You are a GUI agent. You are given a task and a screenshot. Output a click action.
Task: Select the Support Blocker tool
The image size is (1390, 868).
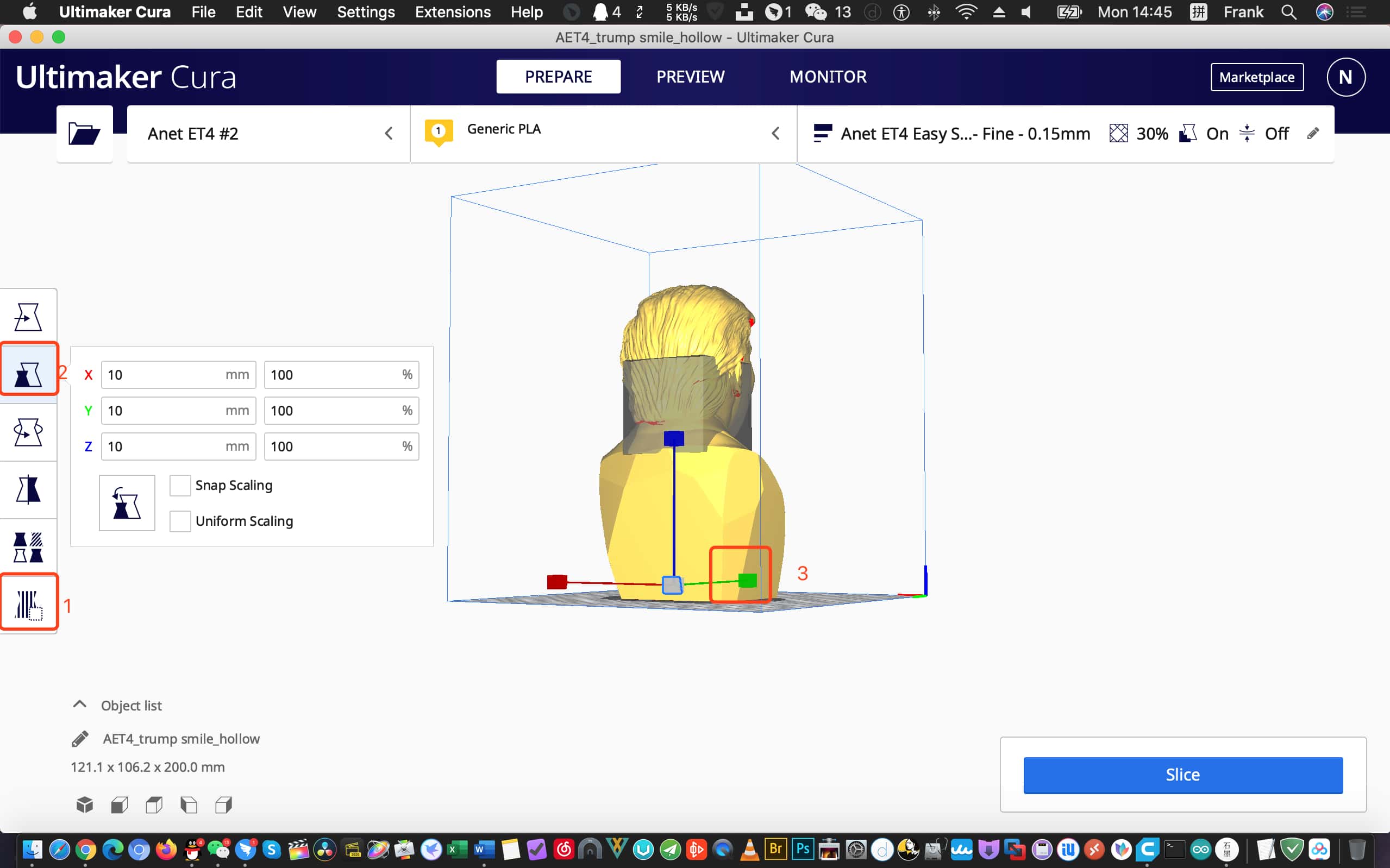28,604
